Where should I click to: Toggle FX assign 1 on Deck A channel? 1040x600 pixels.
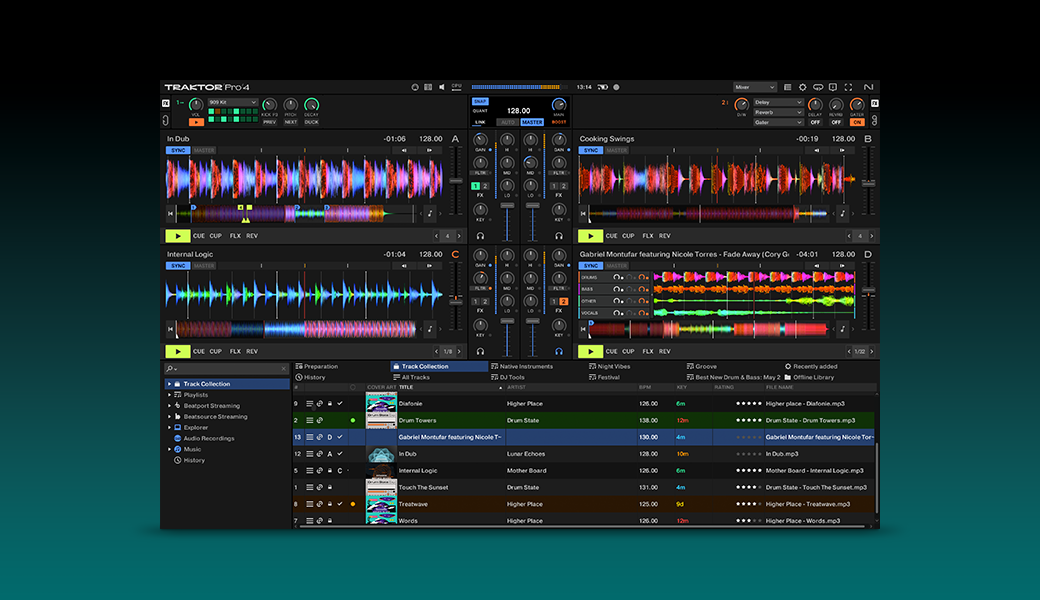(x=476, y=186)
